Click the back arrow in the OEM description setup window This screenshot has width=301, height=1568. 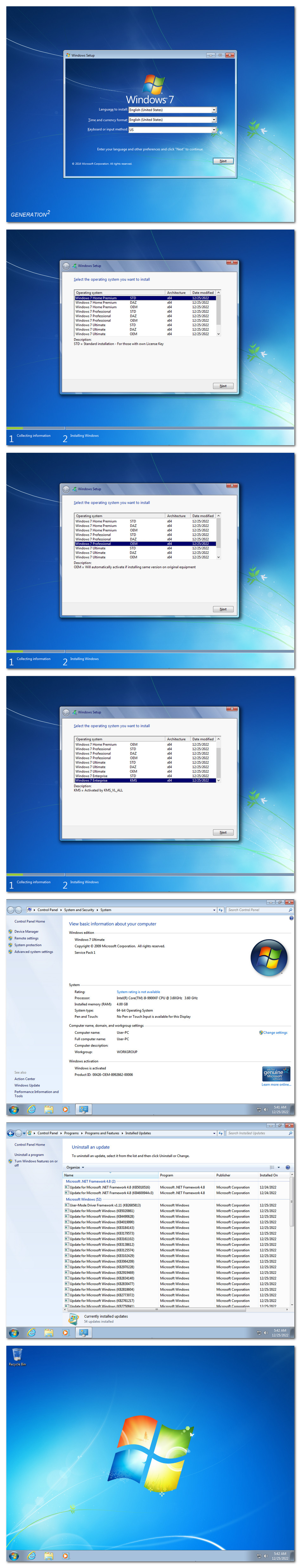[67, 489]
